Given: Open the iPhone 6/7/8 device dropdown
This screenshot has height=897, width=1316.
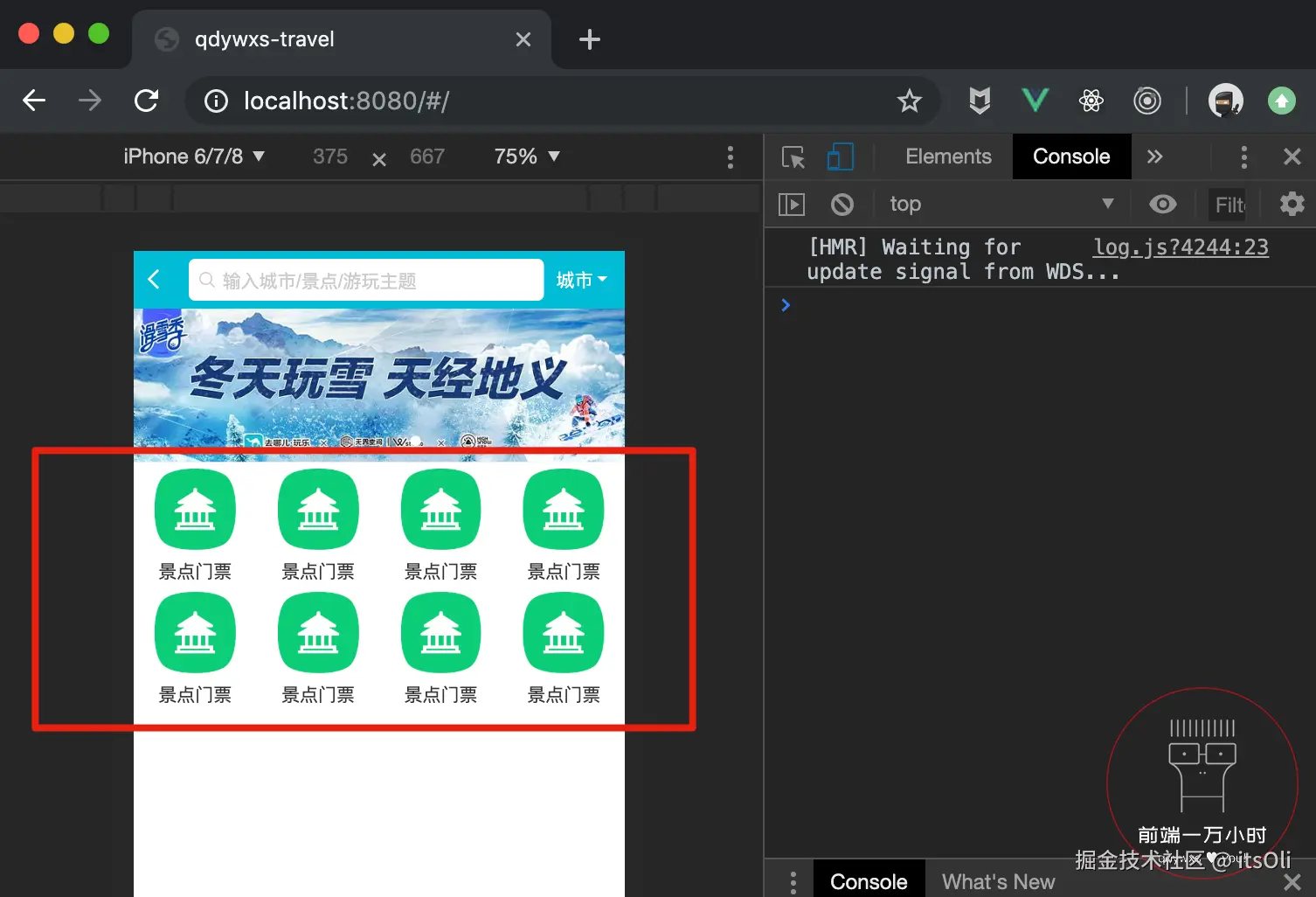Looking at the screenshot, I should pos(194,156).
